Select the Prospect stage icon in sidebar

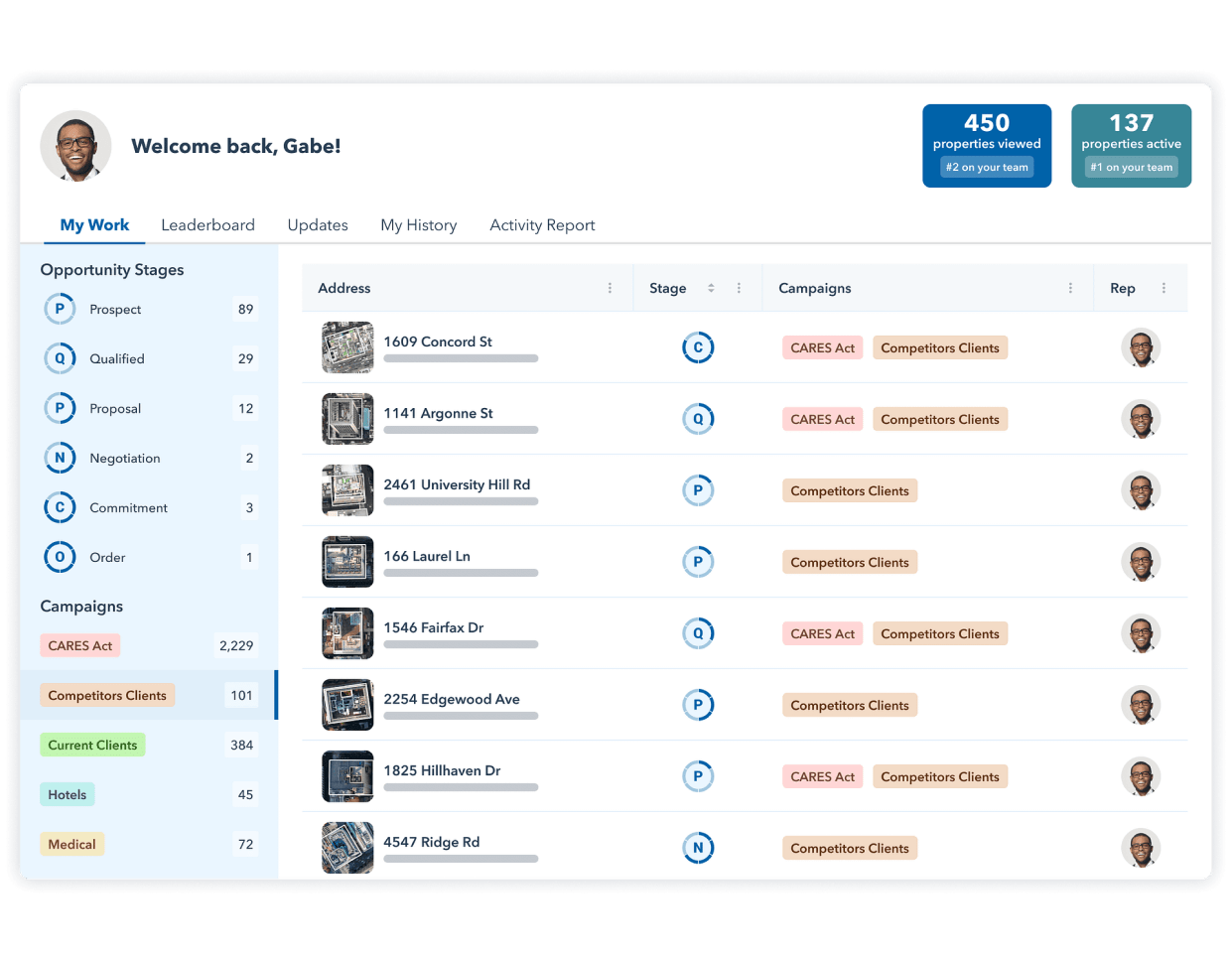(60, 309)
